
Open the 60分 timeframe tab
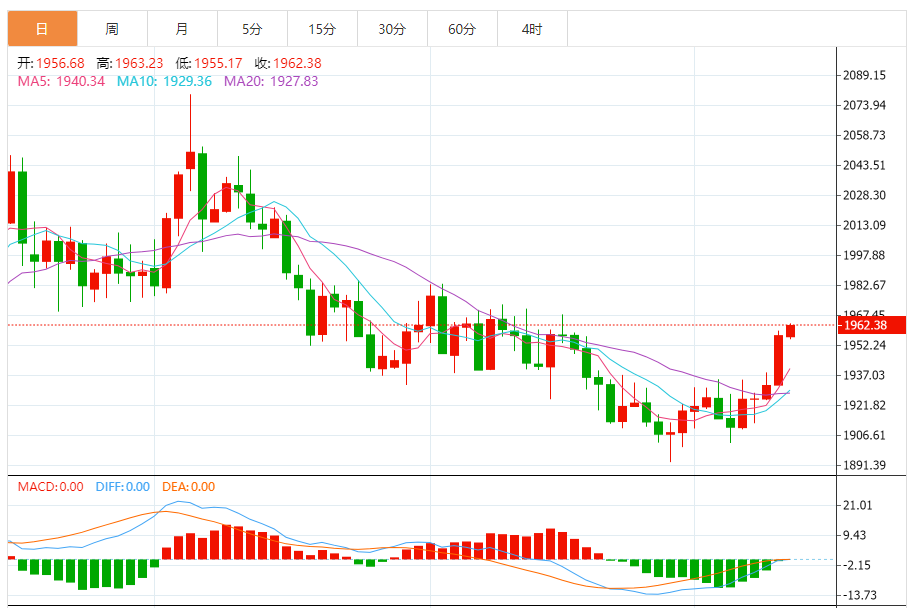pos(462,29)
